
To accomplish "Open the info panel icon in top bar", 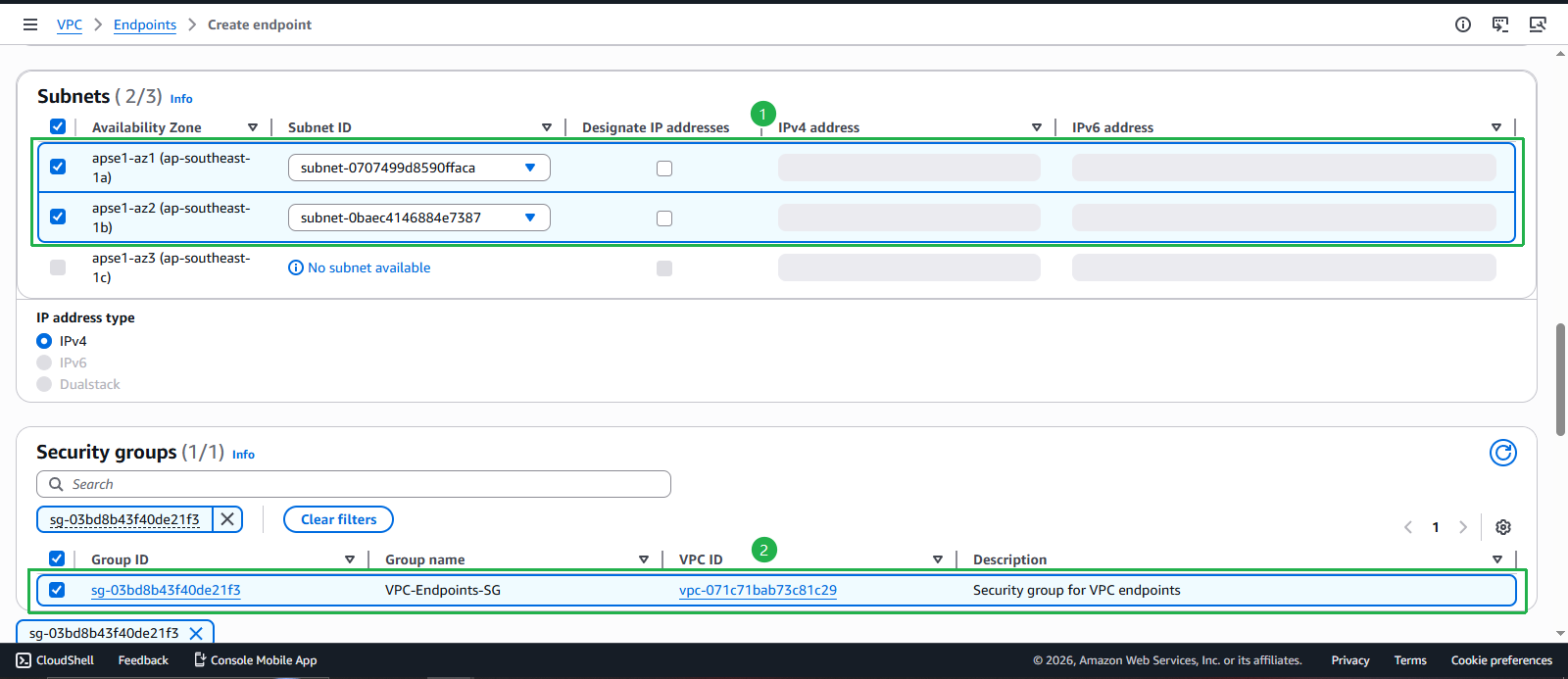I will tap(1463, 24).
